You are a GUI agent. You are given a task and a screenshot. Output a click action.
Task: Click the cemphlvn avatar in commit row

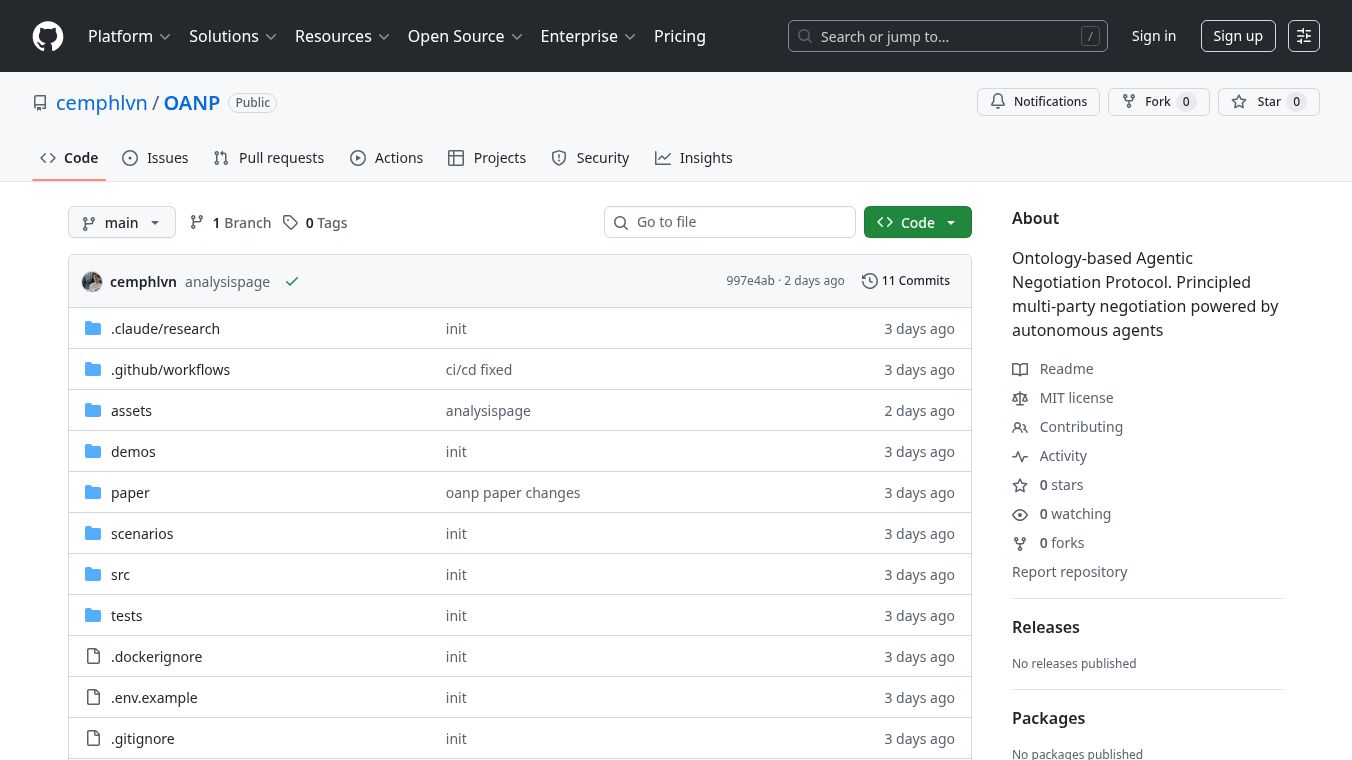click(92, 282)
